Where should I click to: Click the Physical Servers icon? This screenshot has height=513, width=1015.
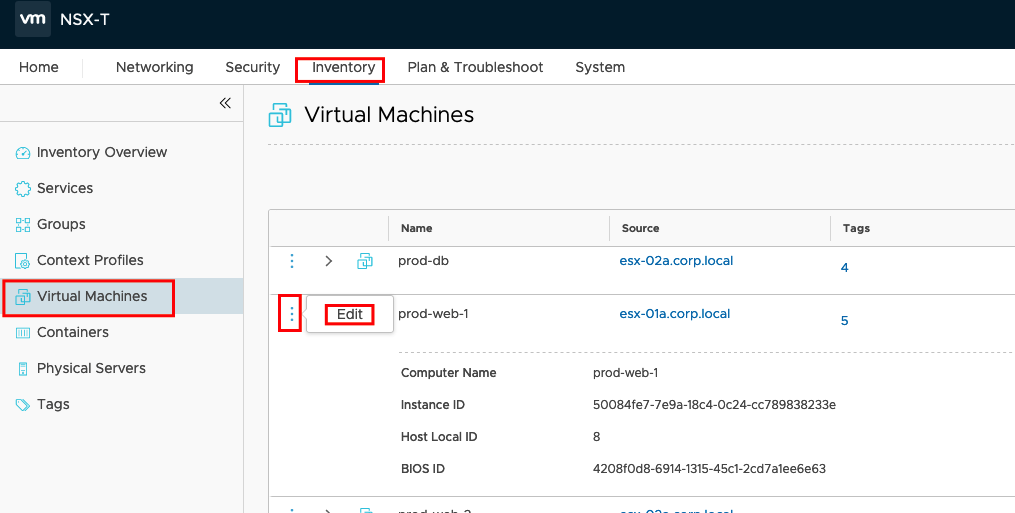[x=23, y=369]
